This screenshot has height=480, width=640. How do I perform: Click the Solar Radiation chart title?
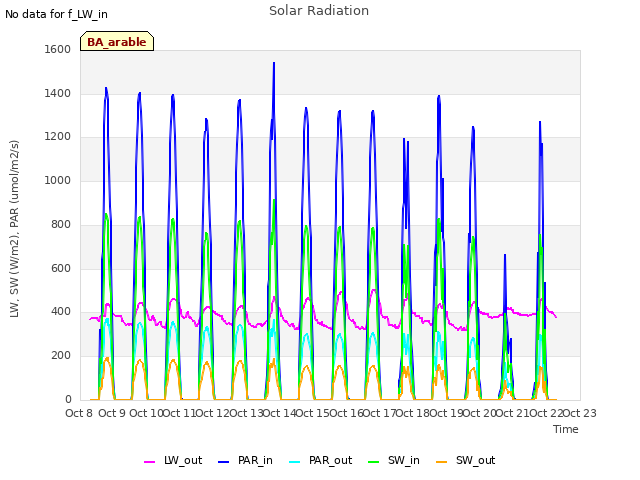click(319, 11)
